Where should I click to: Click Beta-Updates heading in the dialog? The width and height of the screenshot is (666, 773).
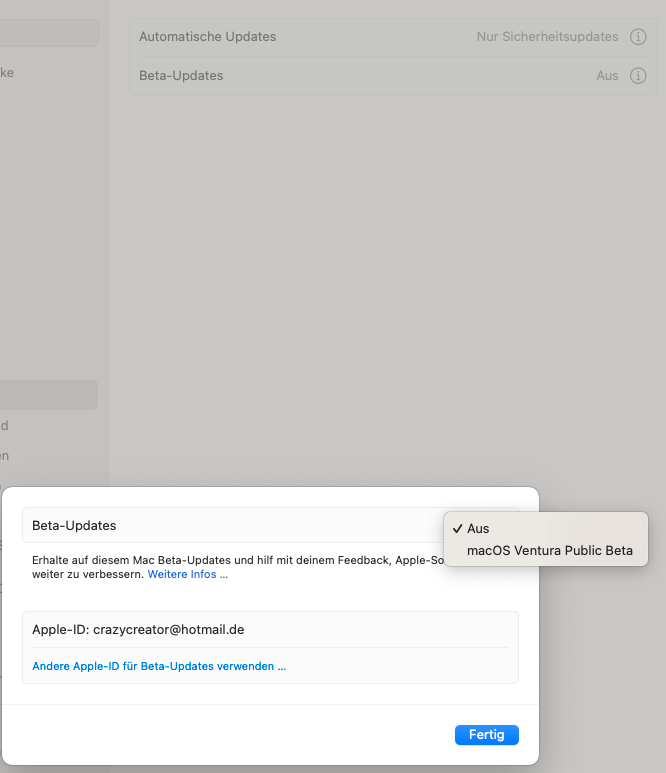tap(74, 526)
